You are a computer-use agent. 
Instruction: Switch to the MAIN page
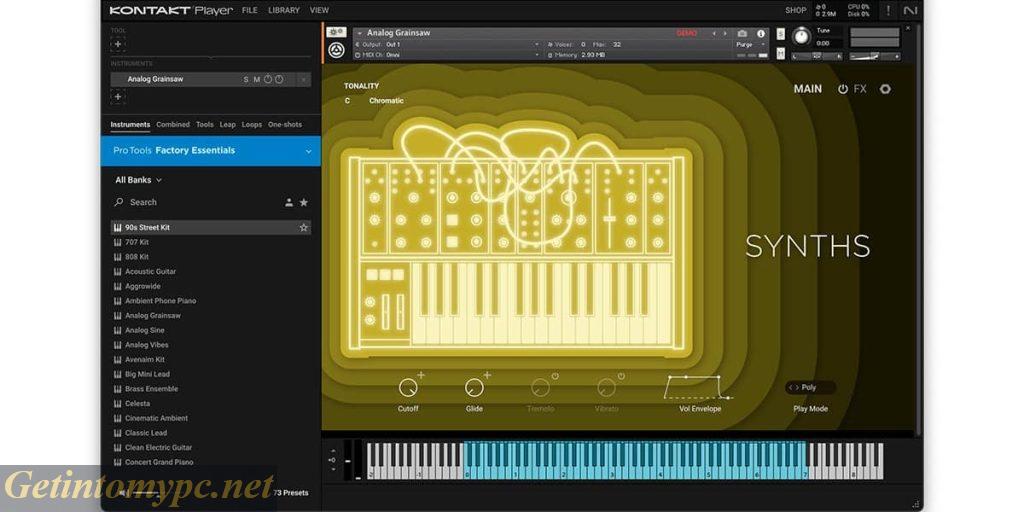(808, 89)
